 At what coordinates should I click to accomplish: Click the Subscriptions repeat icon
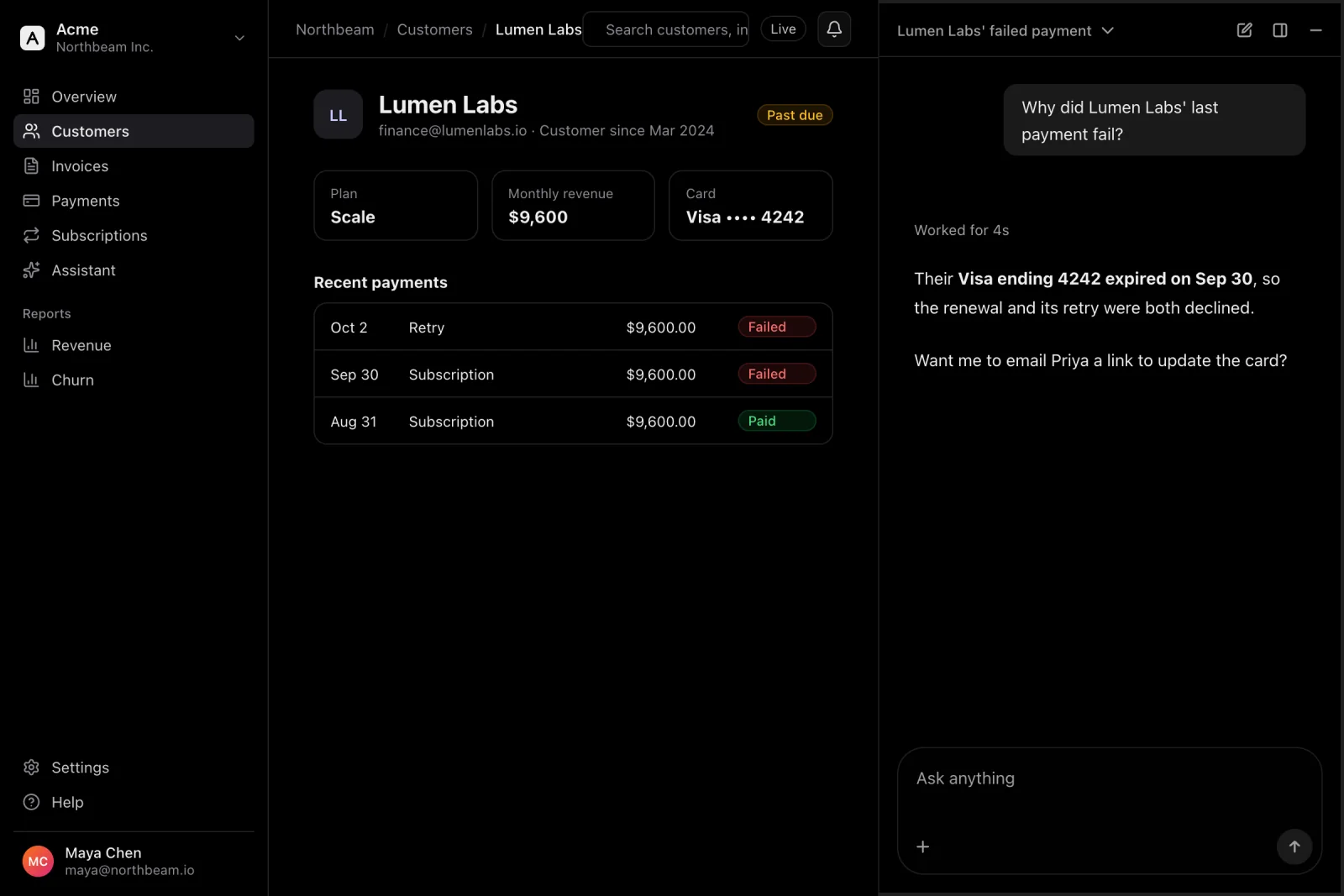[31, 235]
